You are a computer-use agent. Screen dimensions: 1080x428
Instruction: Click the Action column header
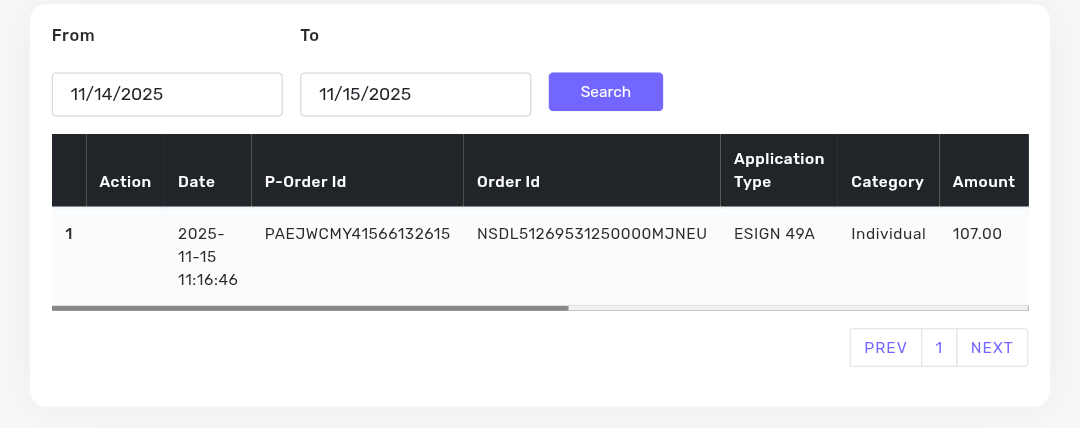(x=125, y=182)
